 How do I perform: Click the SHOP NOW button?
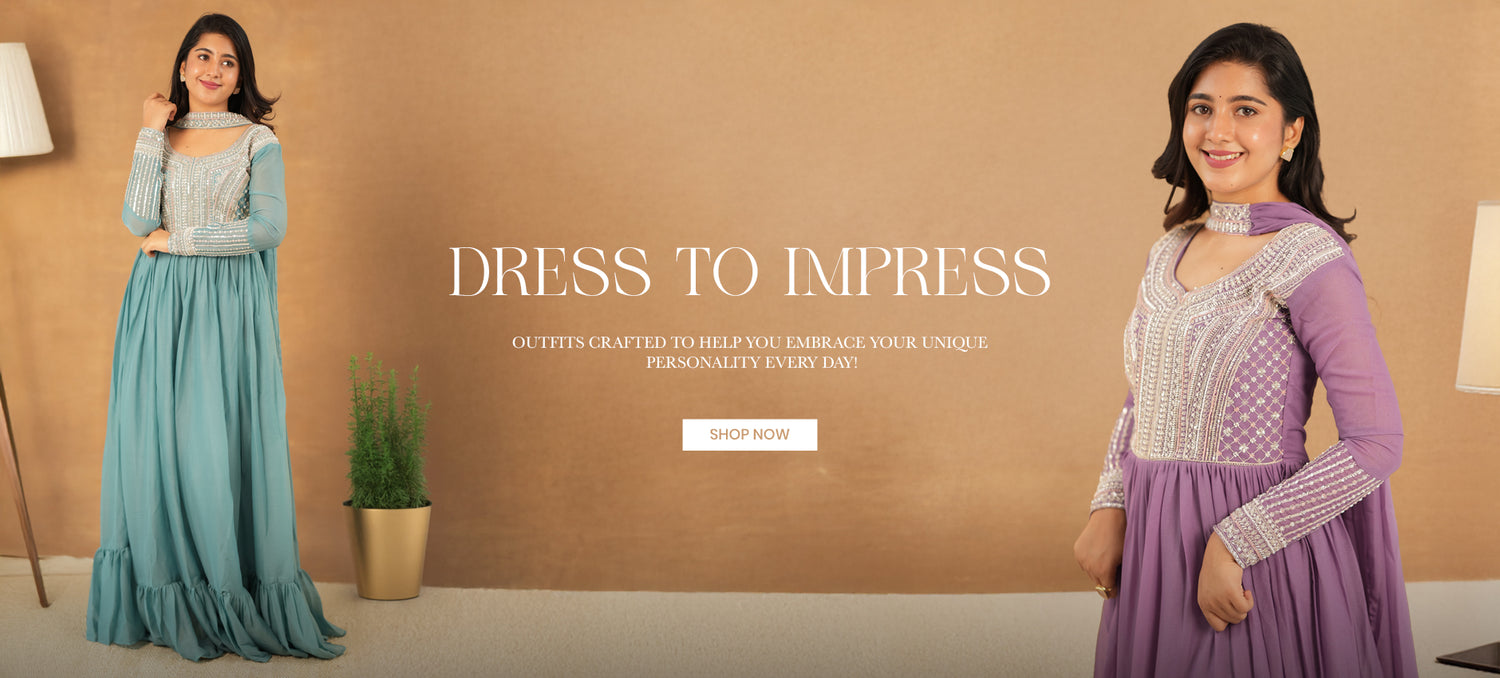(749, 435)
